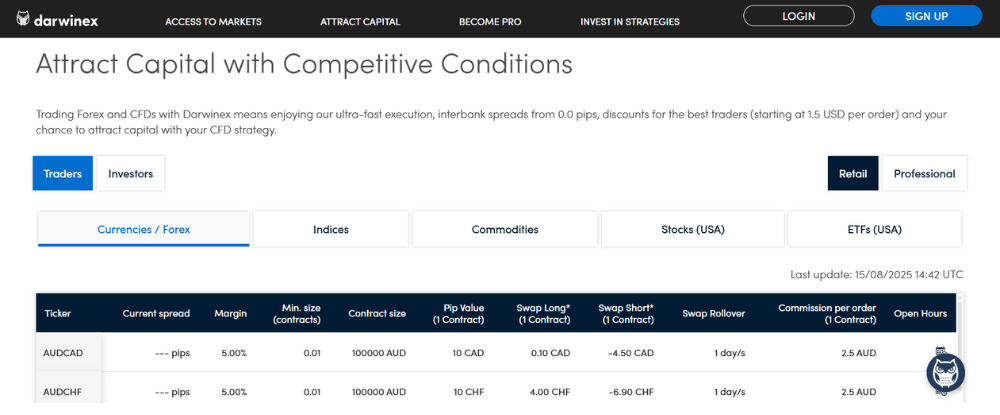Click the Login button

799,16
